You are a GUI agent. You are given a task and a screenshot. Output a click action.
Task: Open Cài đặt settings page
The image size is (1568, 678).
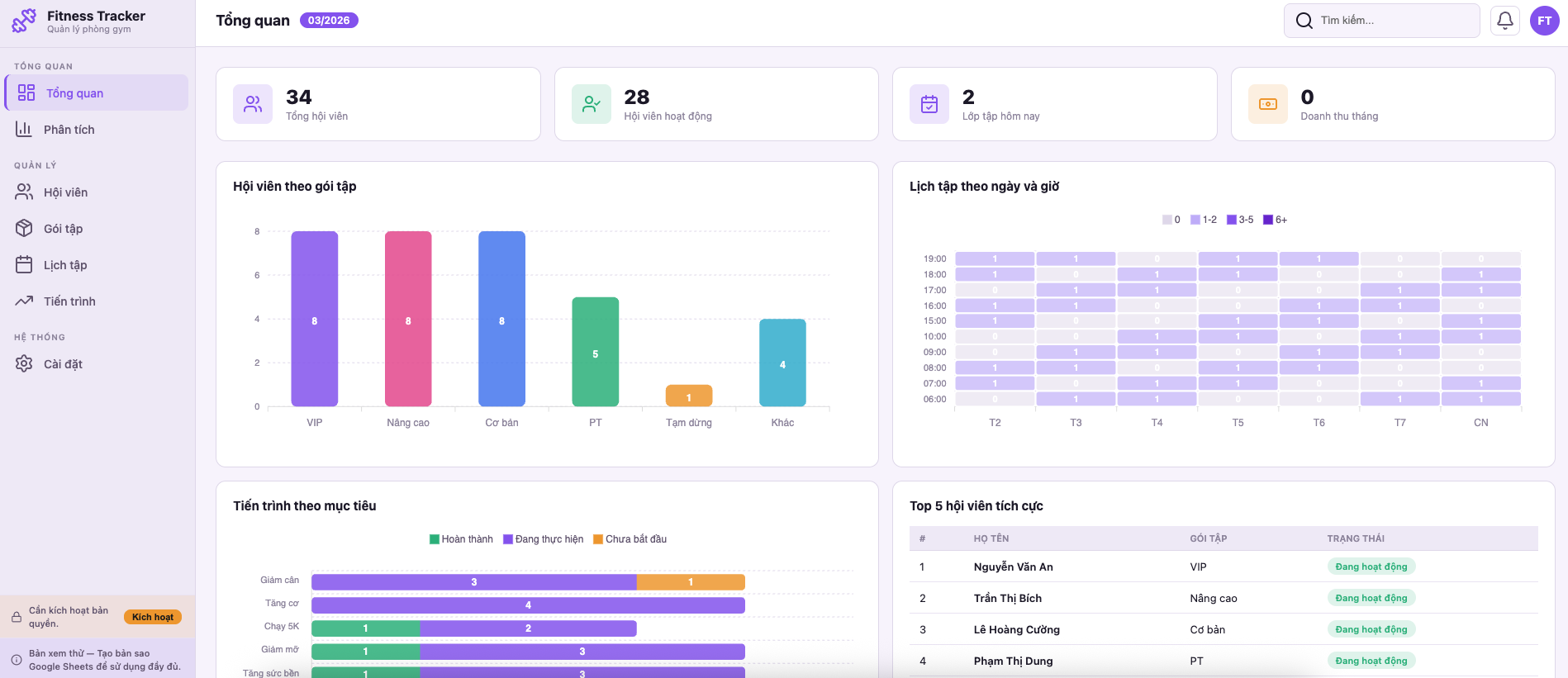63,364
